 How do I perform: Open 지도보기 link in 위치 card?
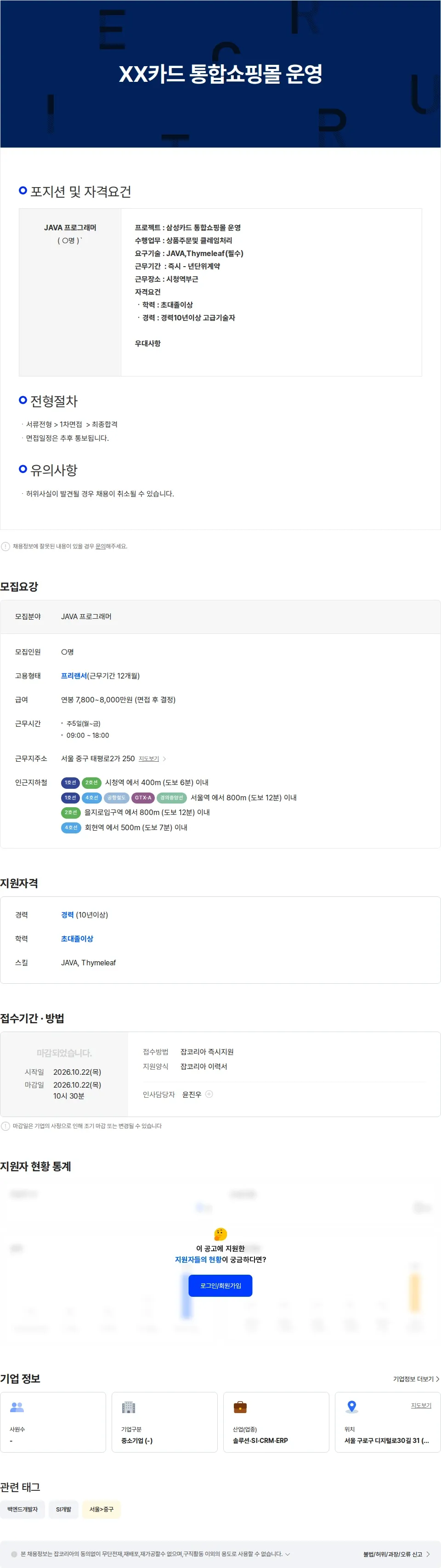click(421, 1405)
